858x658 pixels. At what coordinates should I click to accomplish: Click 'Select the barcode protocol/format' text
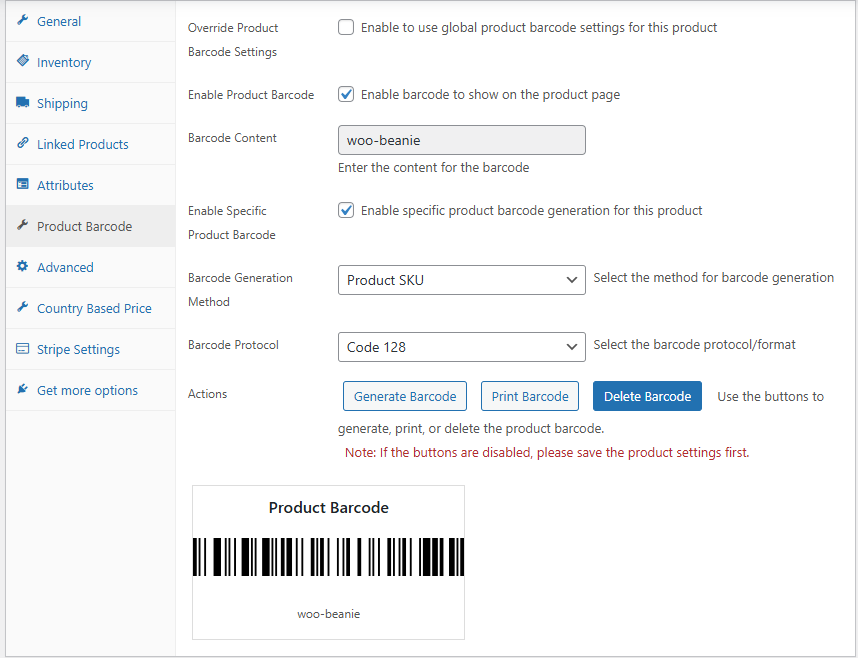(694, 345)
